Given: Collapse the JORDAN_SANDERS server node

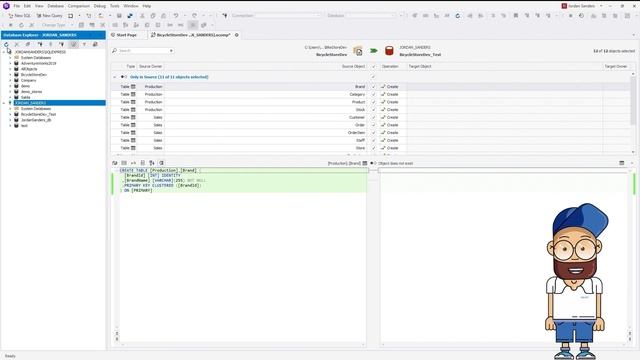Looking at the screenshot, I should click(4, 103).
